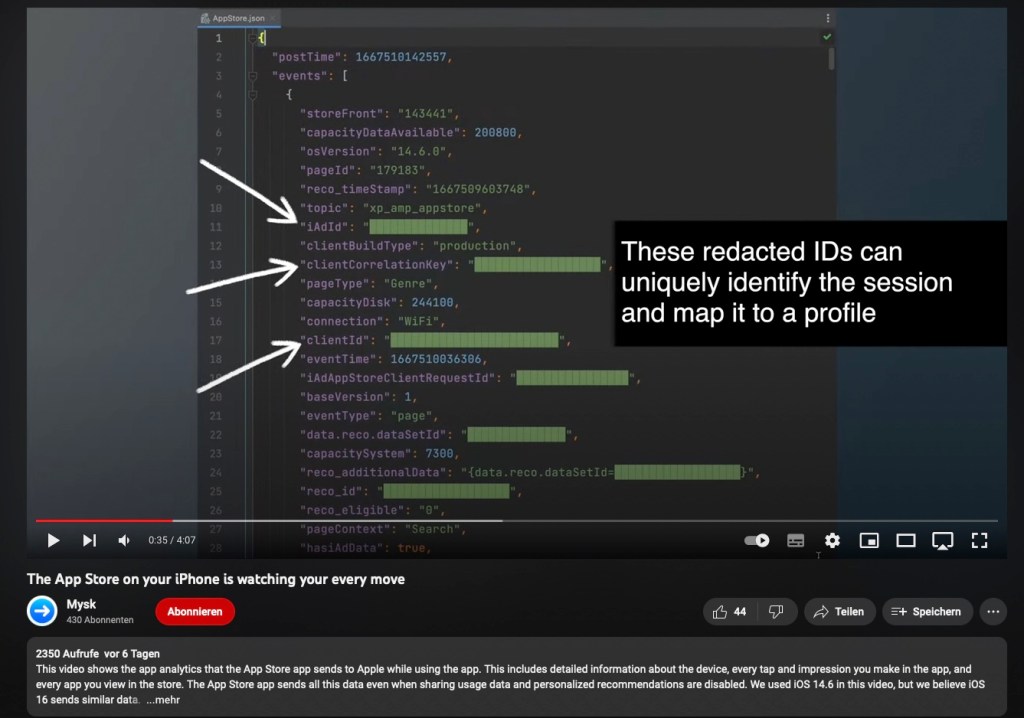
Task: Enable miniplayer mode
Action: [x=869, y=540]
